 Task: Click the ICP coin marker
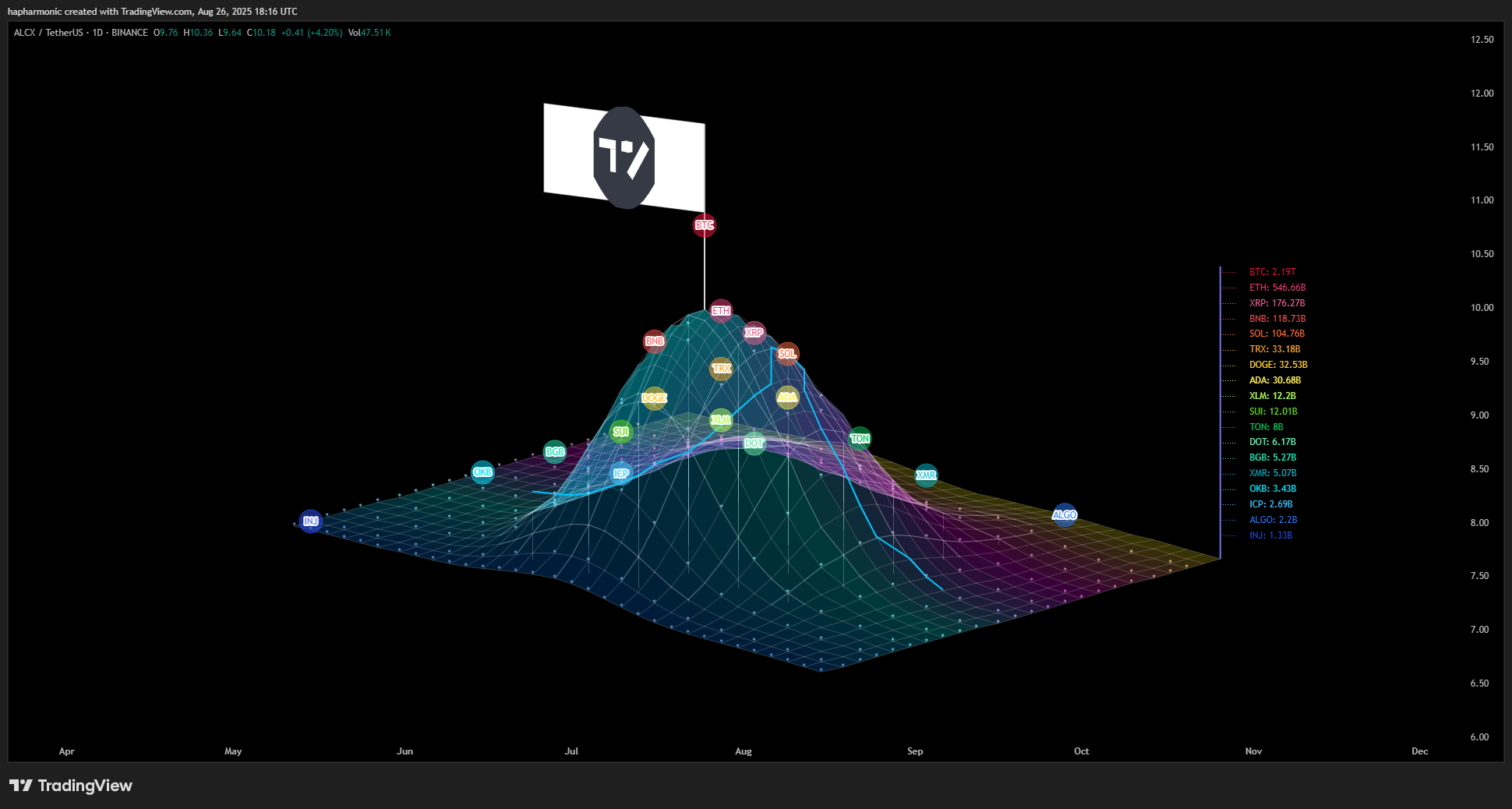621,474
